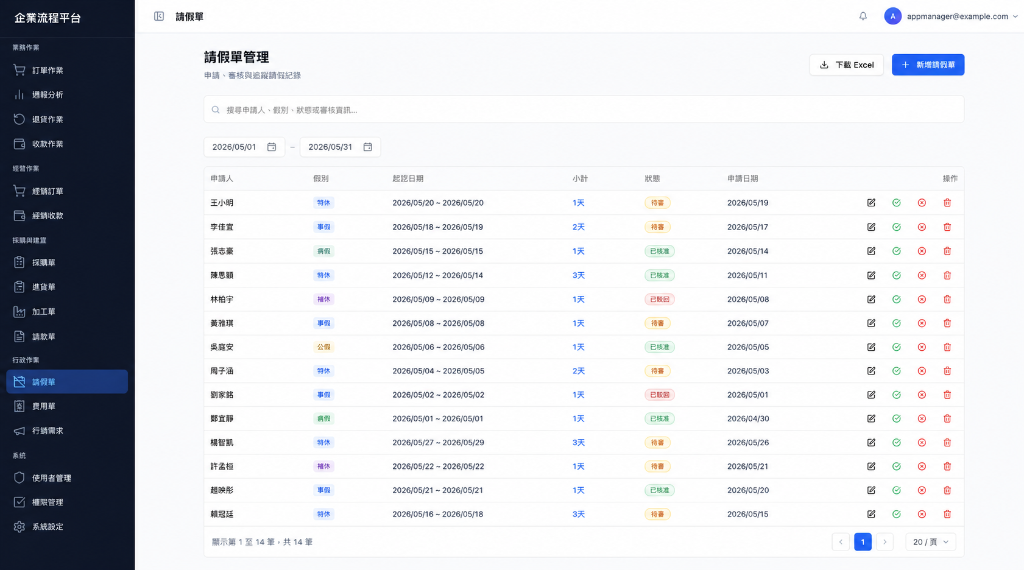The height and width of the screenshot is (570, 1024).
Task: Click the next page arrow
Action: tap(885, 542)
